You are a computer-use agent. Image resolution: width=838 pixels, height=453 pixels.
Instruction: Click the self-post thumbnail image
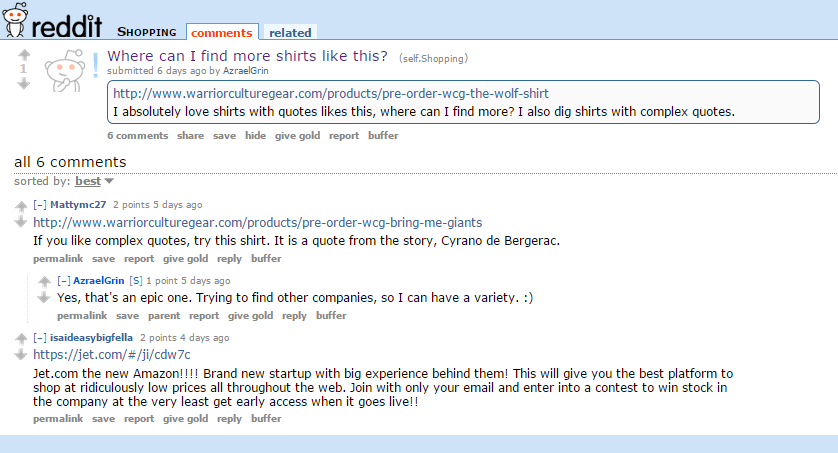click(65, 70)
